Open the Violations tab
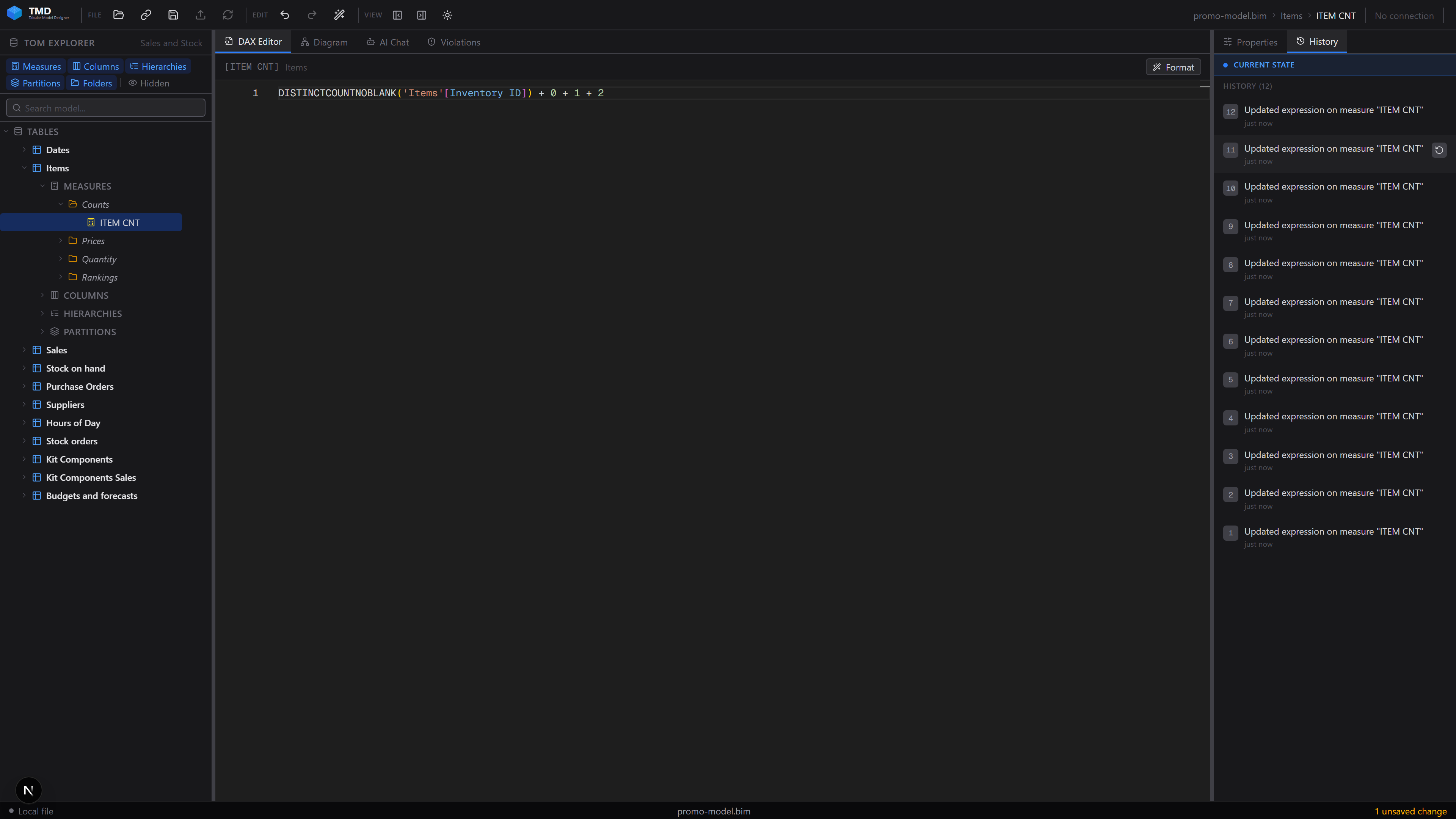Image resolution: width=1456 pixels, height=819 pixels. tap(454, 42)
